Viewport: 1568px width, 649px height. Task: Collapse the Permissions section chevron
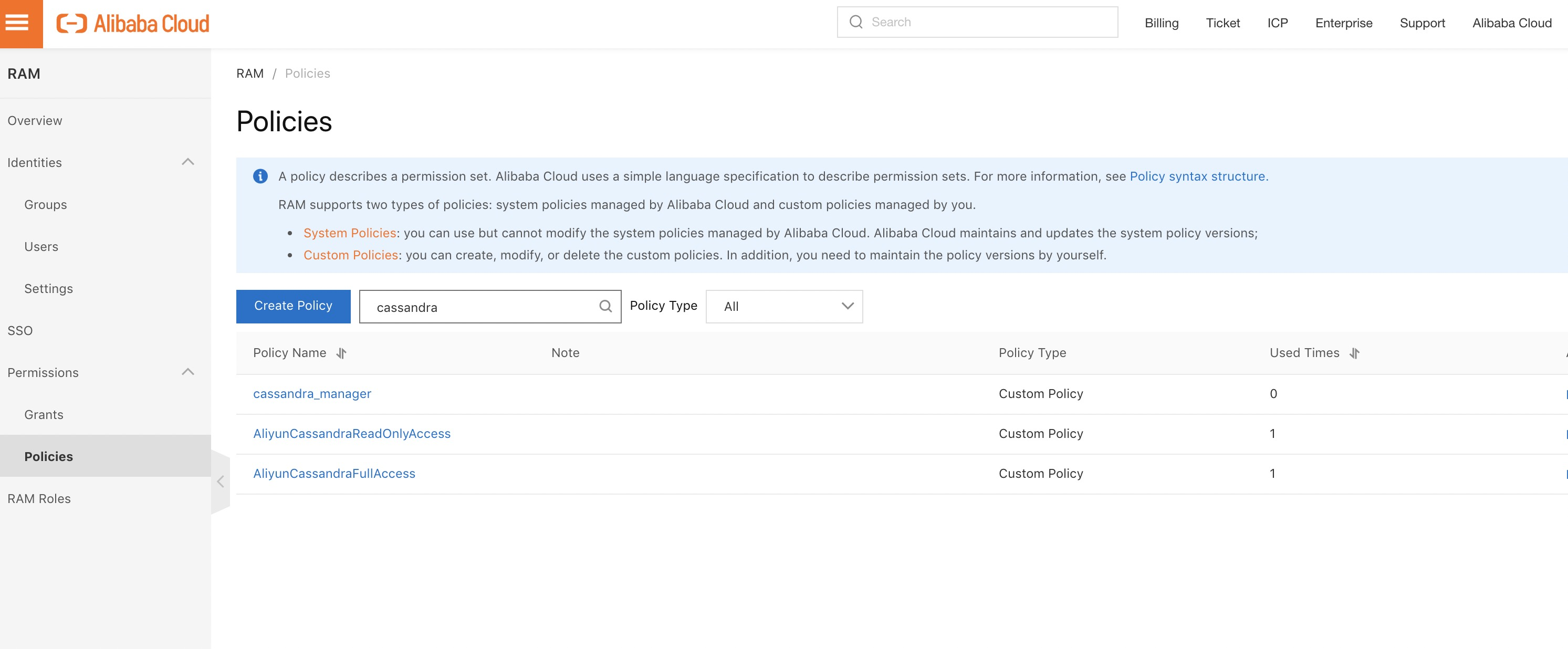tap(187, 372)
